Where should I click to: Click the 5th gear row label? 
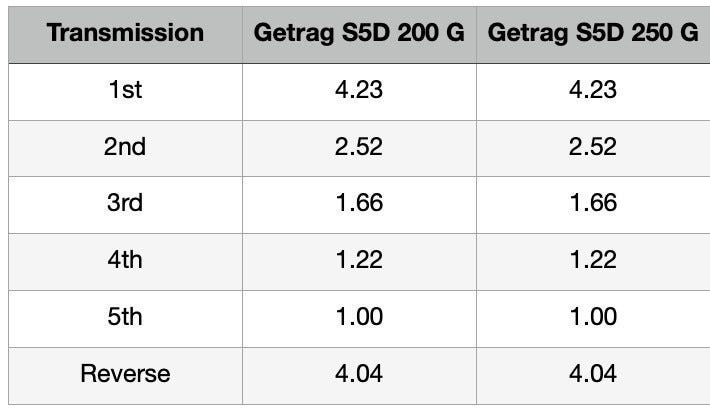pyautogui.click(x=125, y=318)
